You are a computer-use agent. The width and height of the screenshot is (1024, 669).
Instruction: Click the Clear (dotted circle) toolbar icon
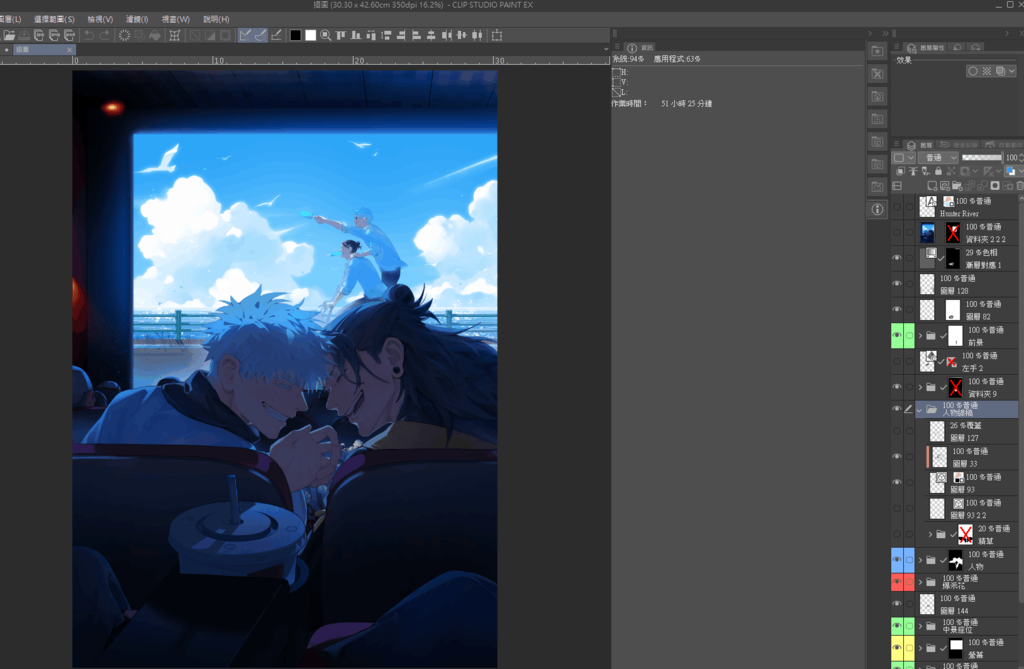pos(124,35)
